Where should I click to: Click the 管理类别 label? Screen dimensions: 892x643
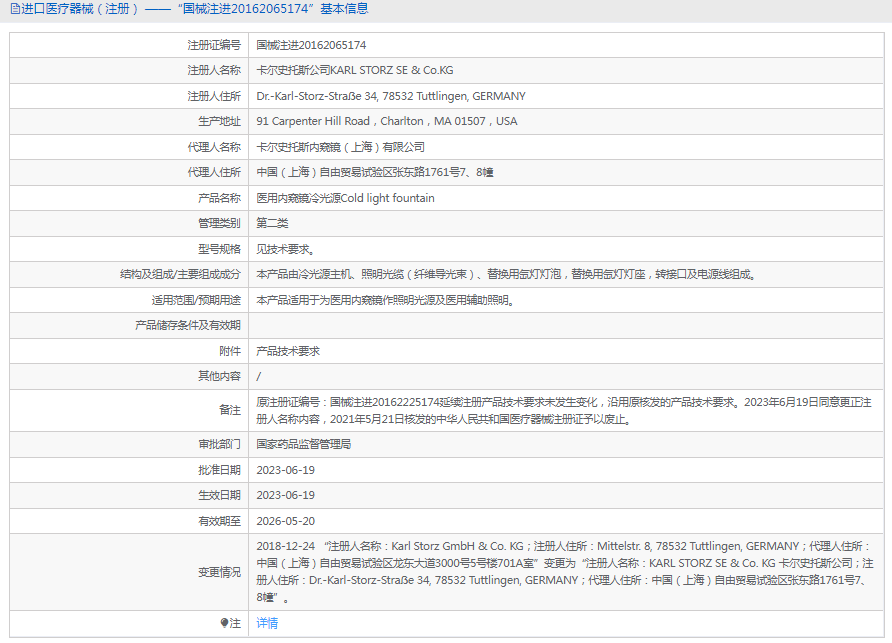(x=219, y=223)
